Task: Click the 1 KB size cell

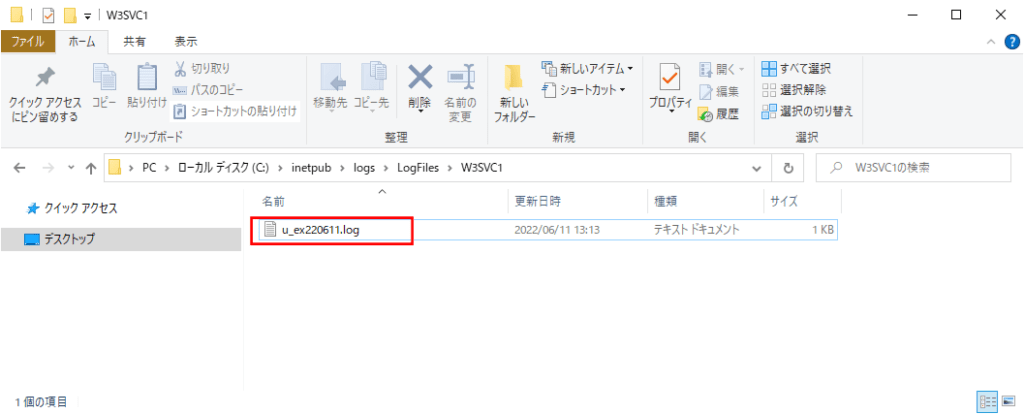Action: tap(822, 230)
